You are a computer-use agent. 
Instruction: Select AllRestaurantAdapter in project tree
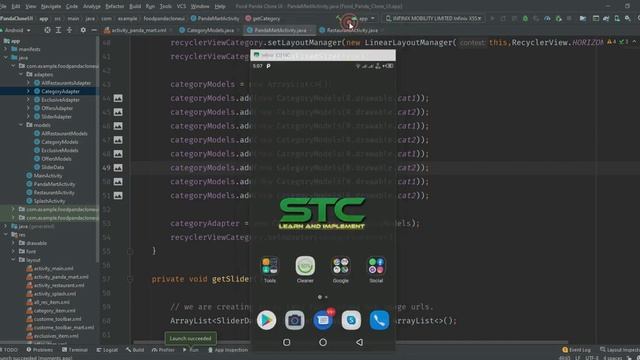click(66, 83)
